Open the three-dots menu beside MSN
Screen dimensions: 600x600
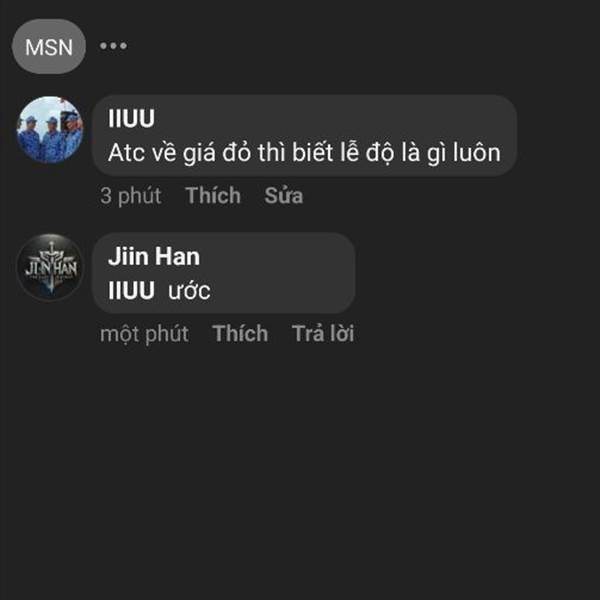113,46
